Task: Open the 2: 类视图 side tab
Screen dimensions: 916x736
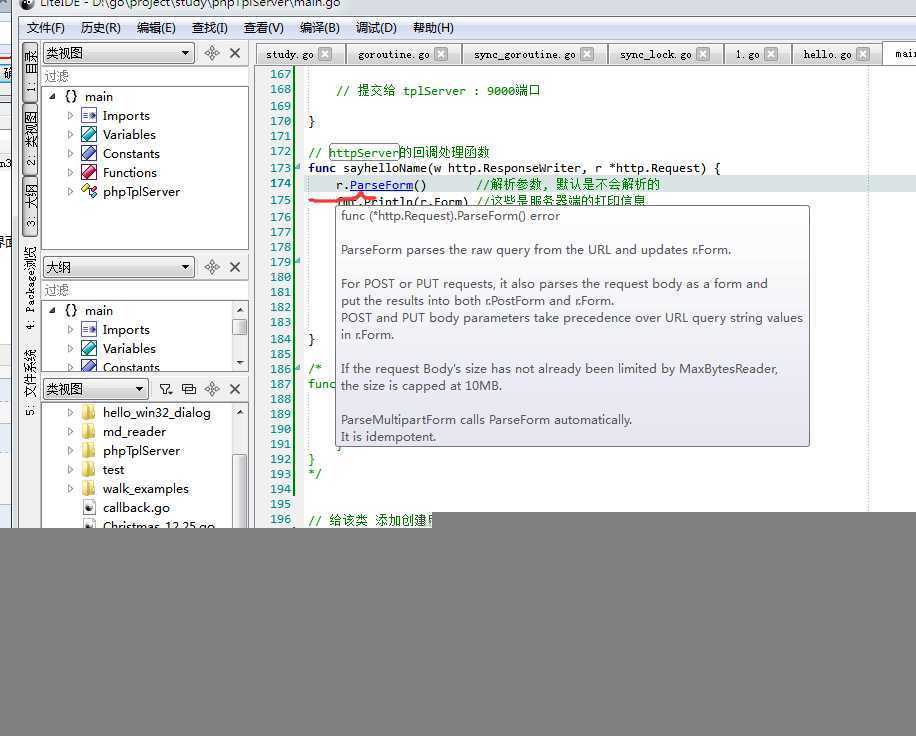Action: (30, 138)
